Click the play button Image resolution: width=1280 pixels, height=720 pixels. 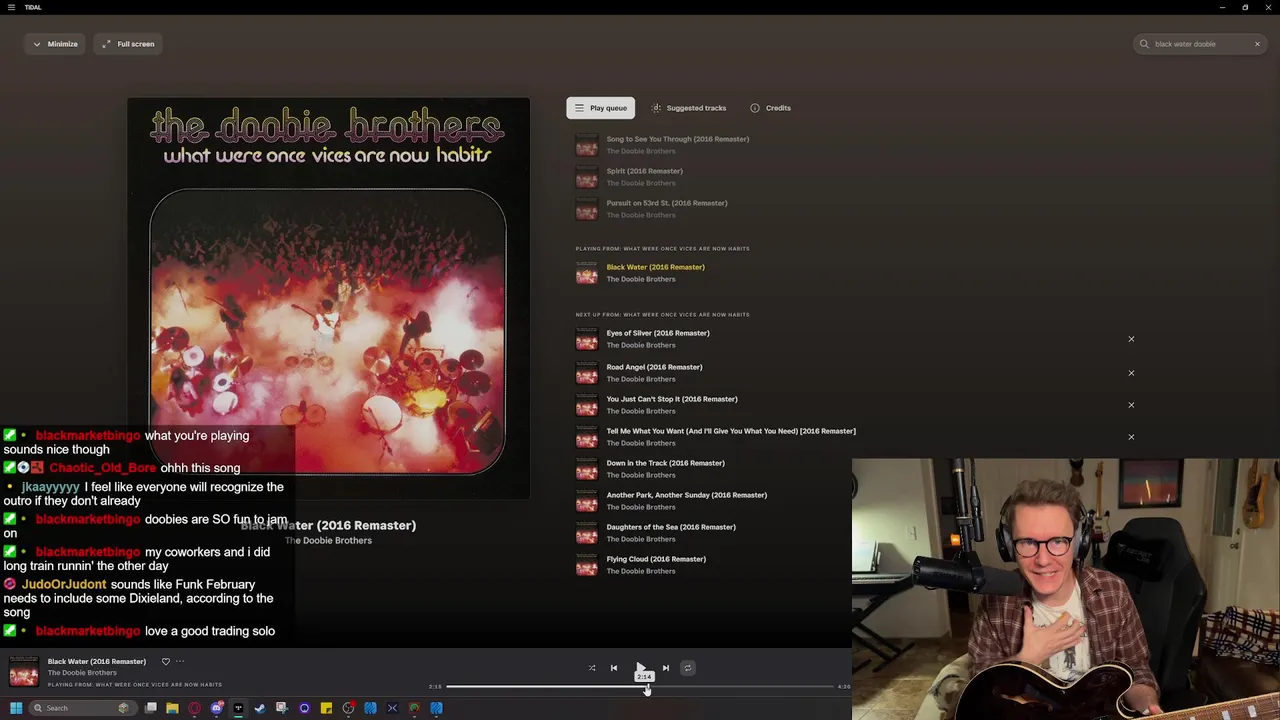coord(640,667)
